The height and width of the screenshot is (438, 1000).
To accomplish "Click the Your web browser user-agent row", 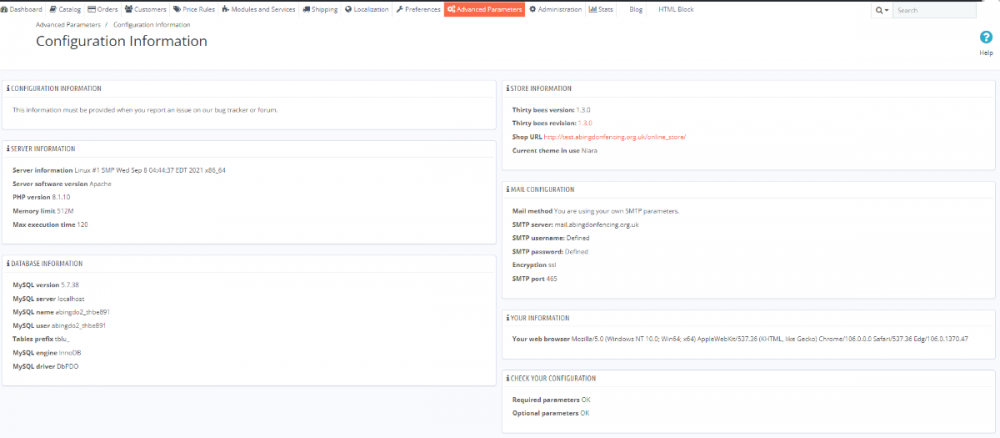I will (740, 339).
